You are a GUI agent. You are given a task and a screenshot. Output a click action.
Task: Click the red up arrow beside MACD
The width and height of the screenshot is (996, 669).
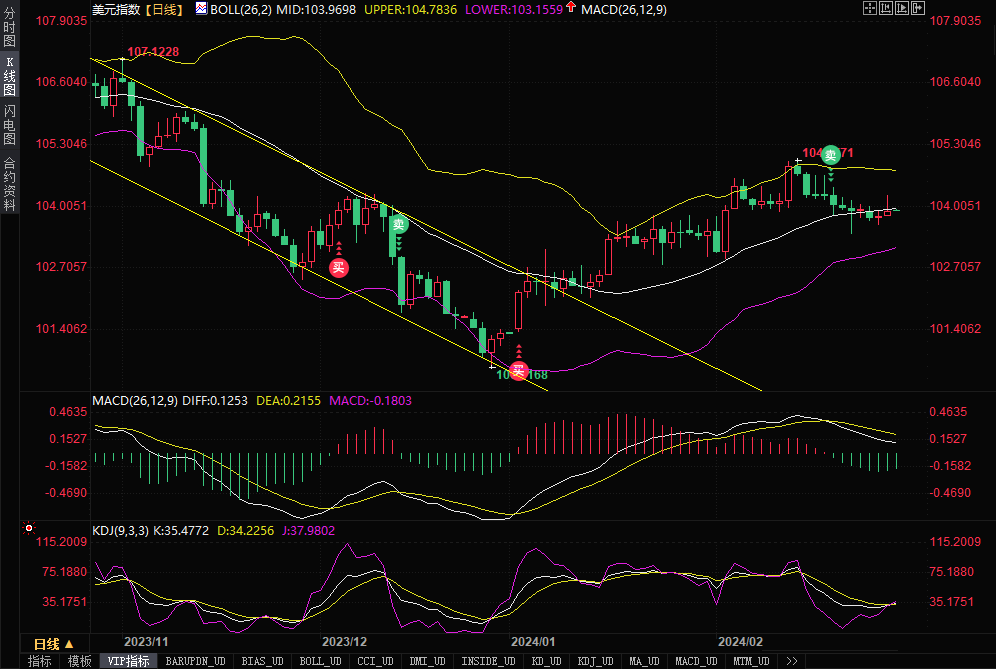coord(571,9)
